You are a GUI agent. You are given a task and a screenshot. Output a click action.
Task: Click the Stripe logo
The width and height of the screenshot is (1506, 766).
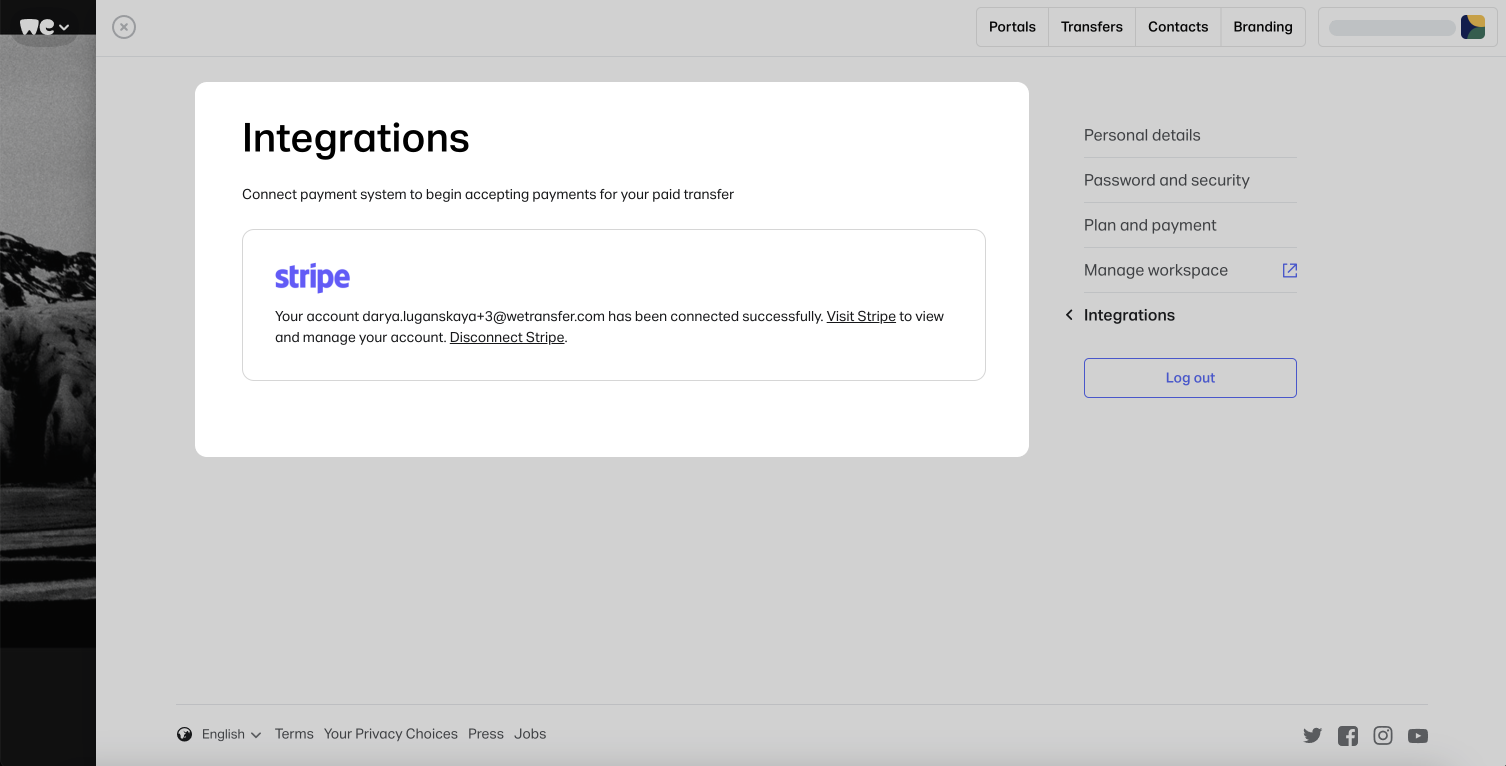[312, 276]
